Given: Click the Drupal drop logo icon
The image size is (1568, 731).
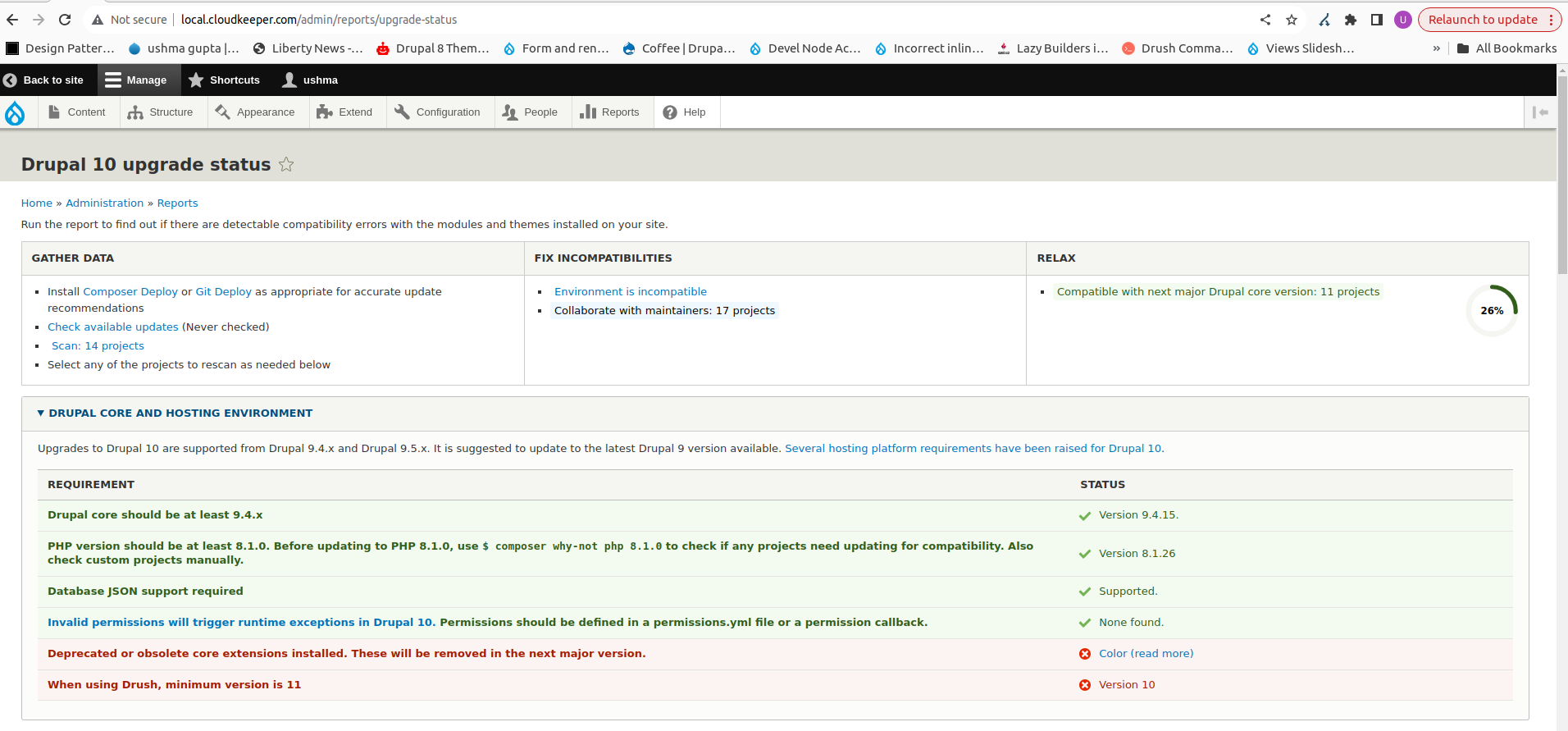Looking at the screenshot, I should tap(15, 112).
